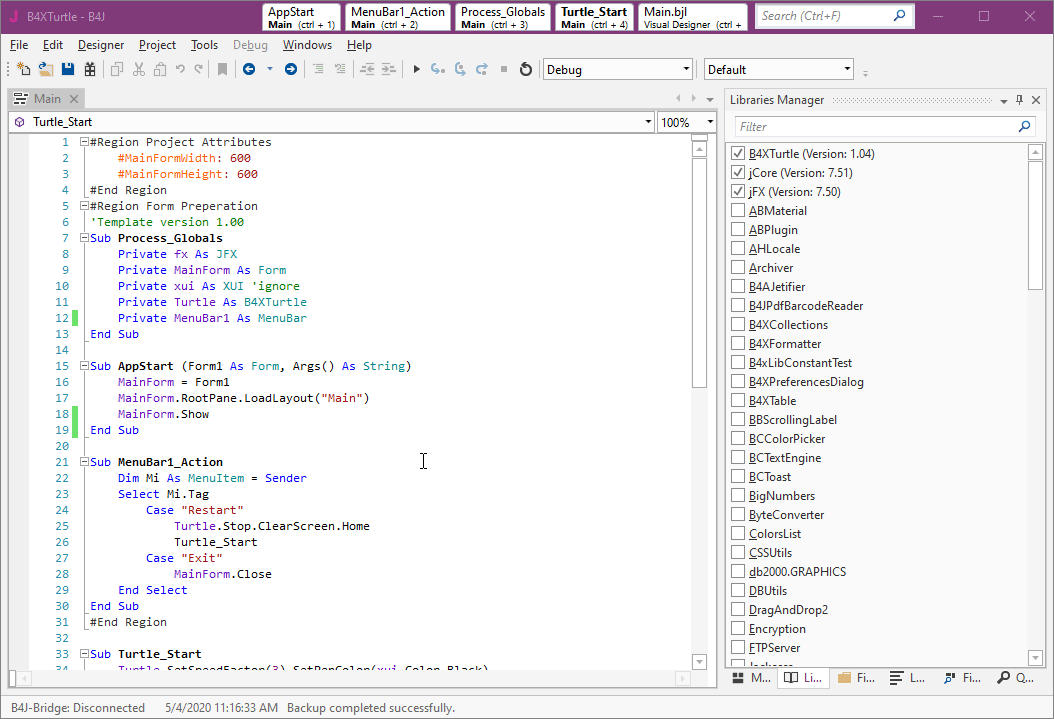The height and width of the screenshot is (719, 1054).
Task: Save the project using the floppy disk icon
Action: (68, 69)
